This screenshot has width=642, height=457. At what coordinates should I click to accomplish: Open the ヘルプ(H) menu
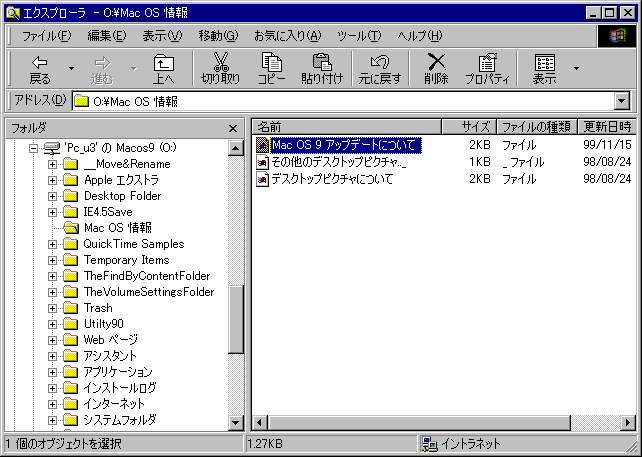coord(420,36)
